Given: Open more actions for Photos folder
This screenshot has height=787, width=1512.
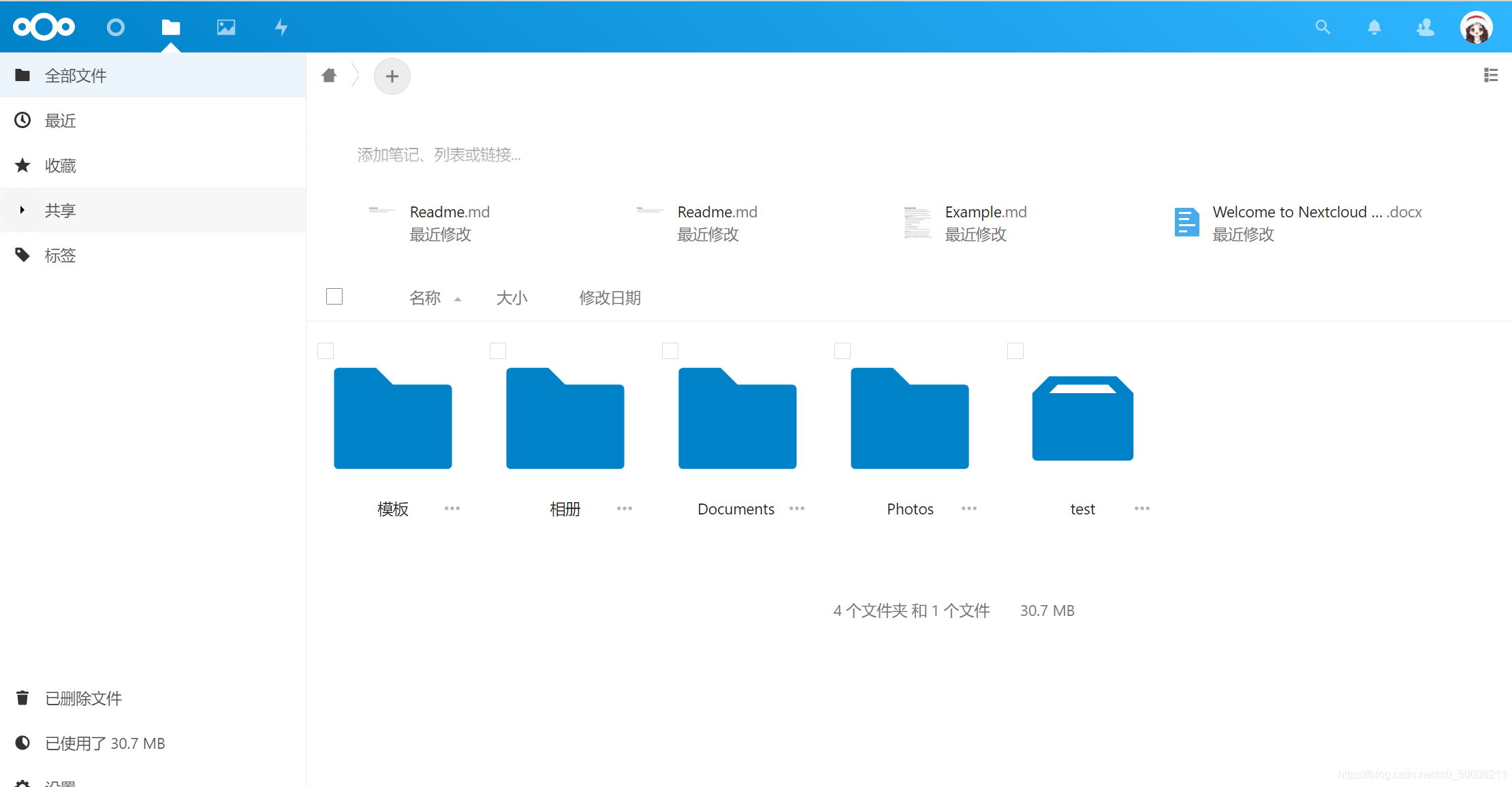Looking at the screenshot, I should (969, 508).
